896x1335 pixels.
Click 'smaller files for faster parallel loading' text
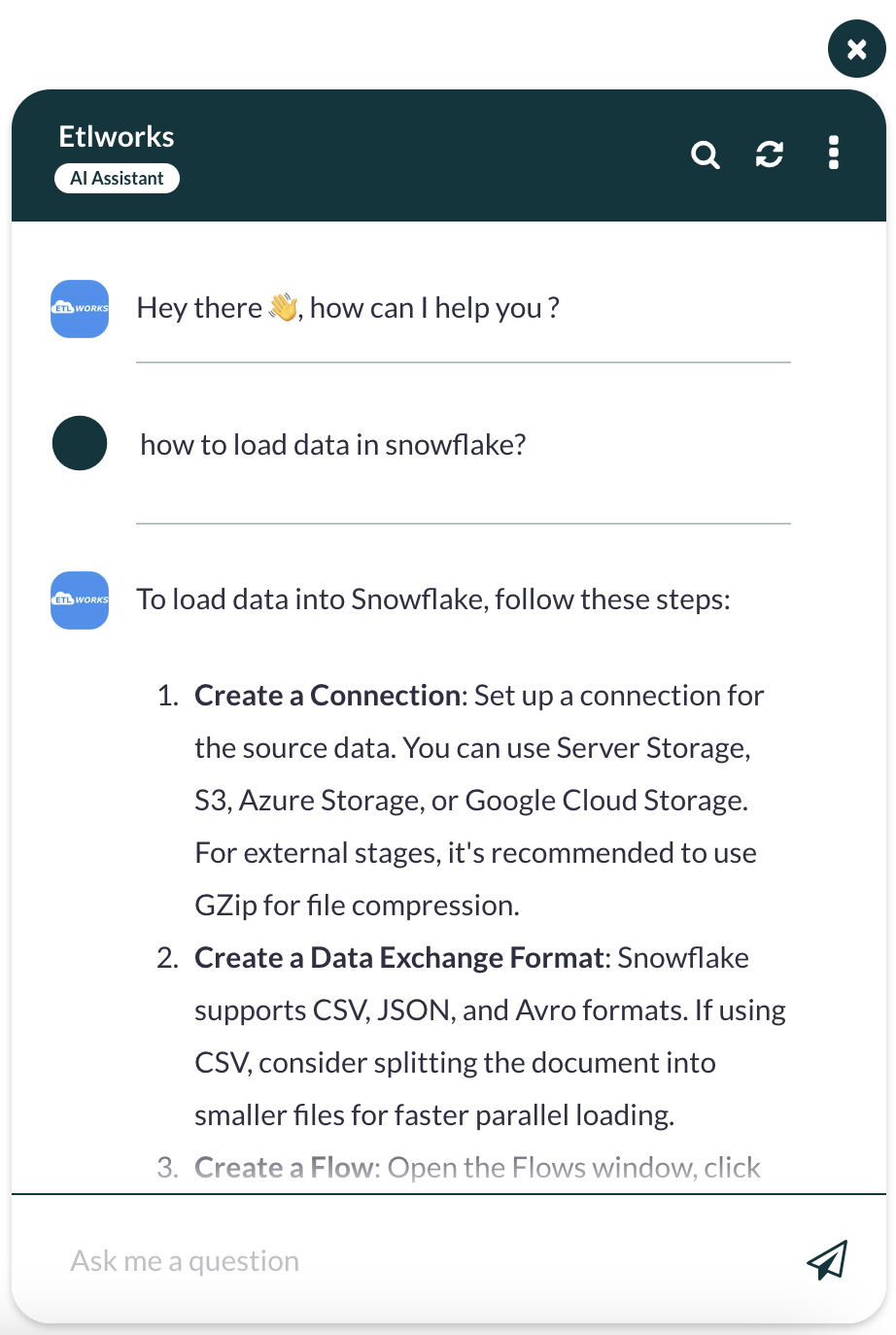coord(434,1115)
